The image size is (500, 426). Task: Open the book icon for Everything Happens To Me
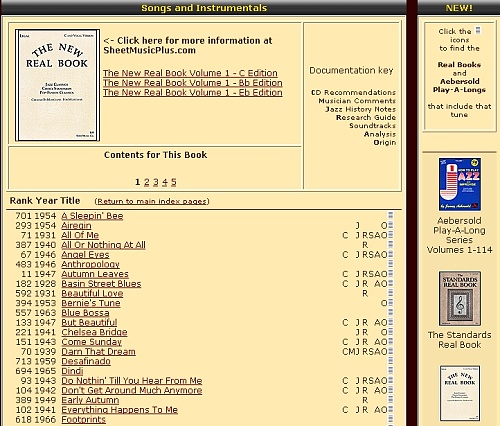(x=391, y=409)
